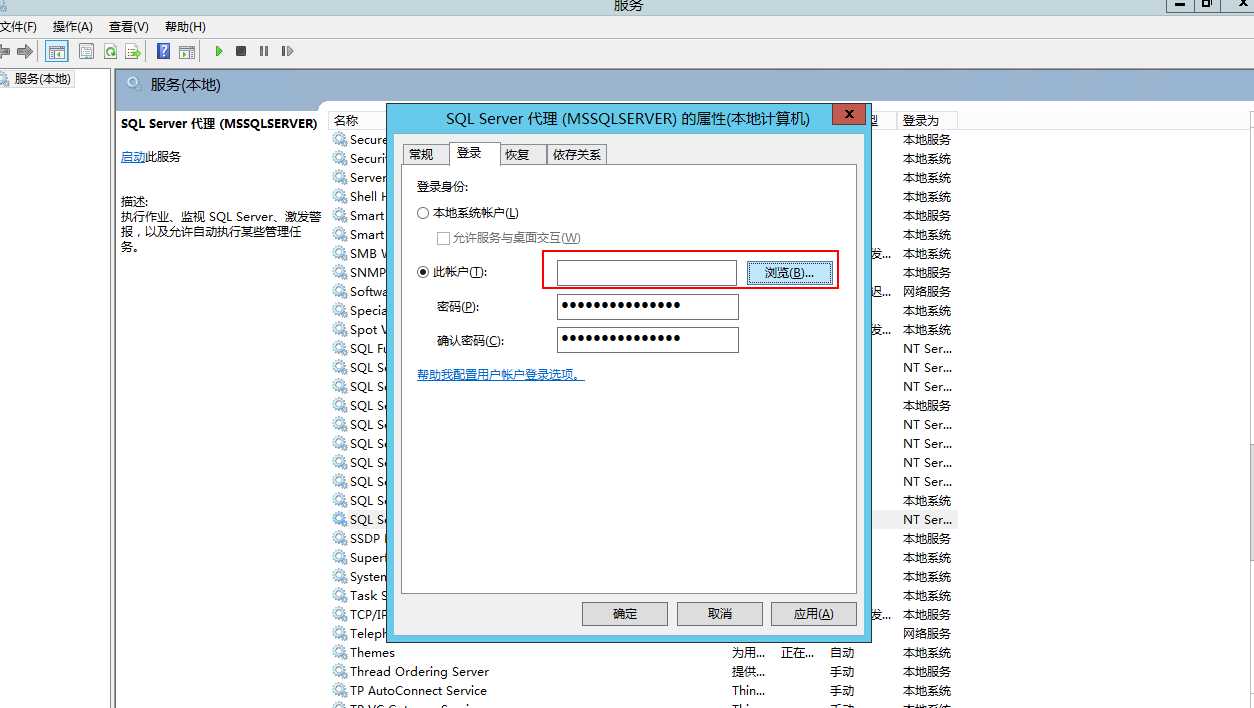Select the gear icon on the Shell H row
Viewport: 1254px width, 708px height.
340,197
